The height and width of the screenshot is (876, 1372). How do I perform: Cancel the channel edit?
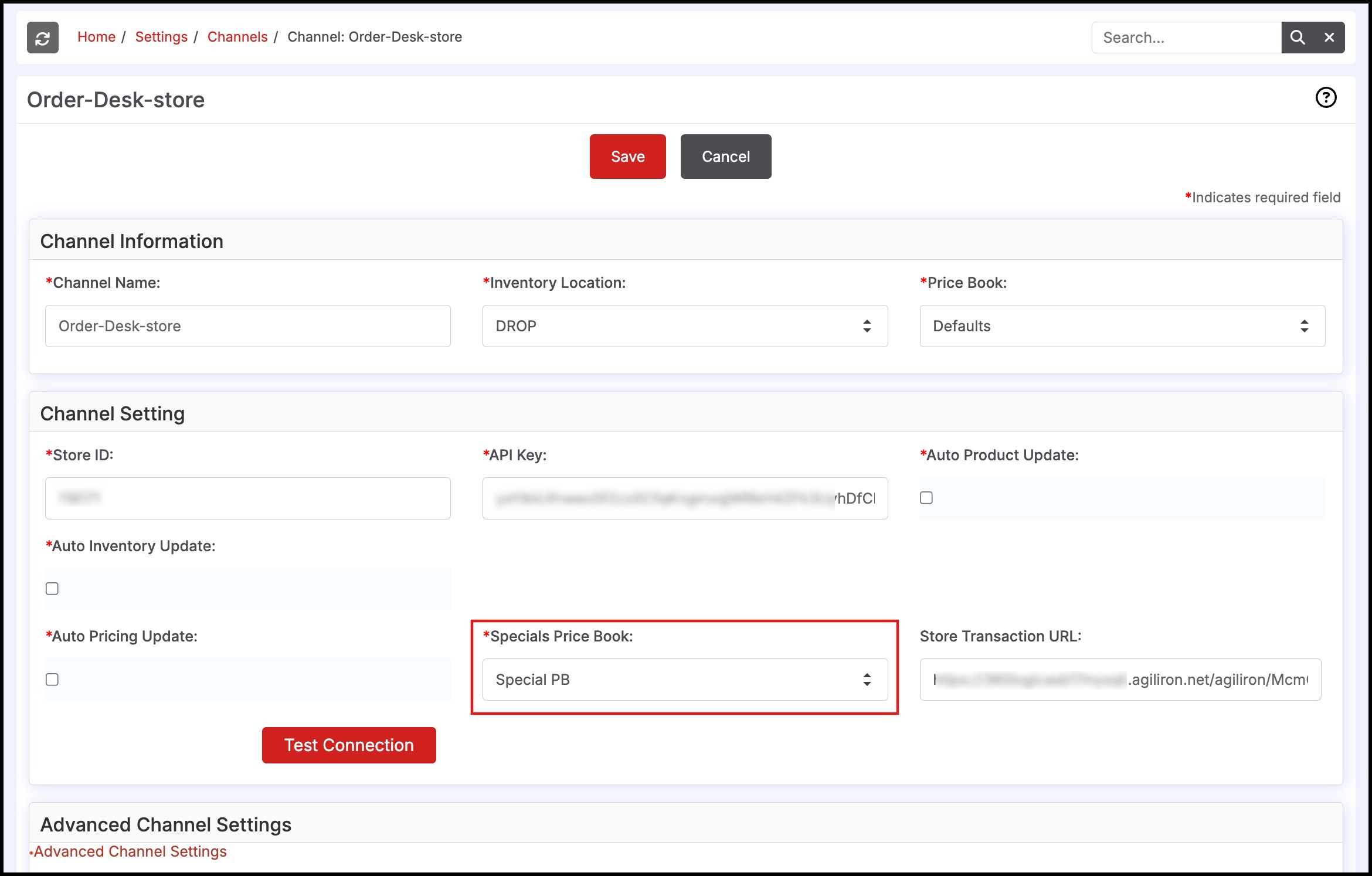click(726, 157)
